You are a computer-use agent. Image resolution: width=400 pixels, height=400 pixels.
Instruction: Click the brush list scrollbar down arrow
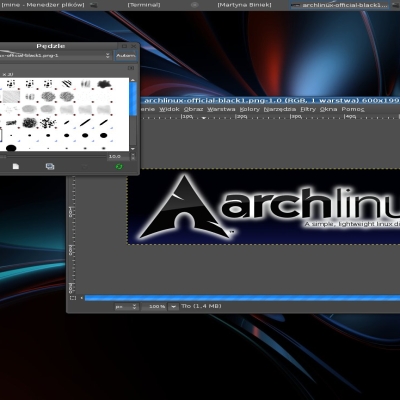[133, 149]
